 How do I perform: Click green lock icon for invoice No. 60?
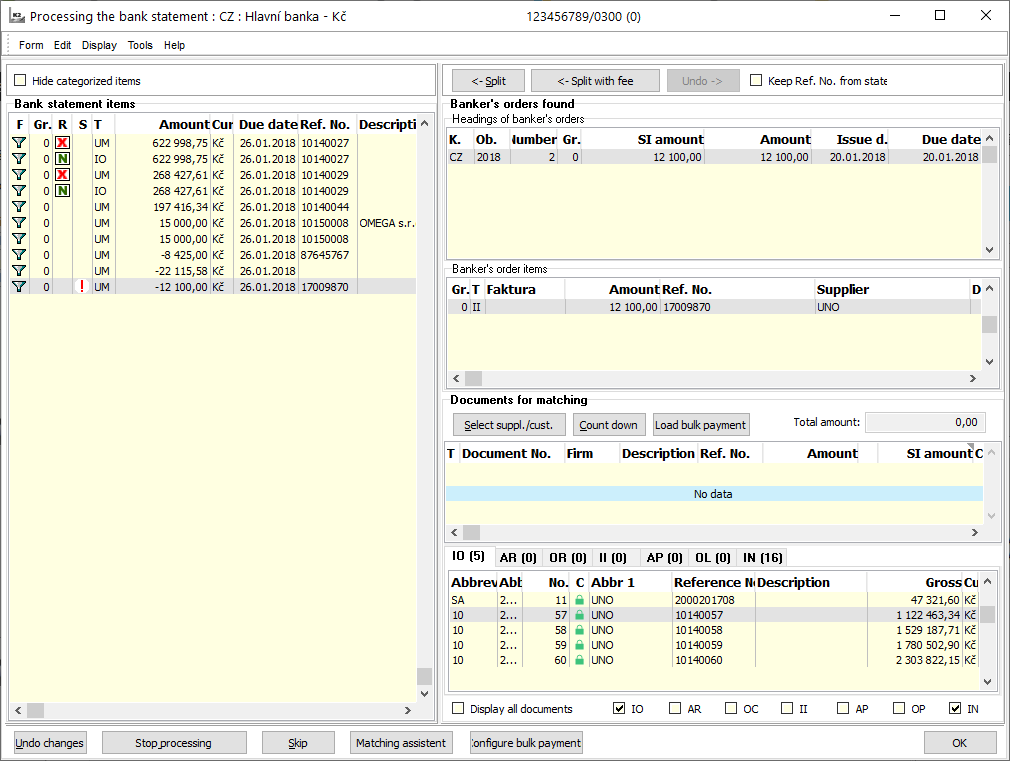tap(580, 660)
